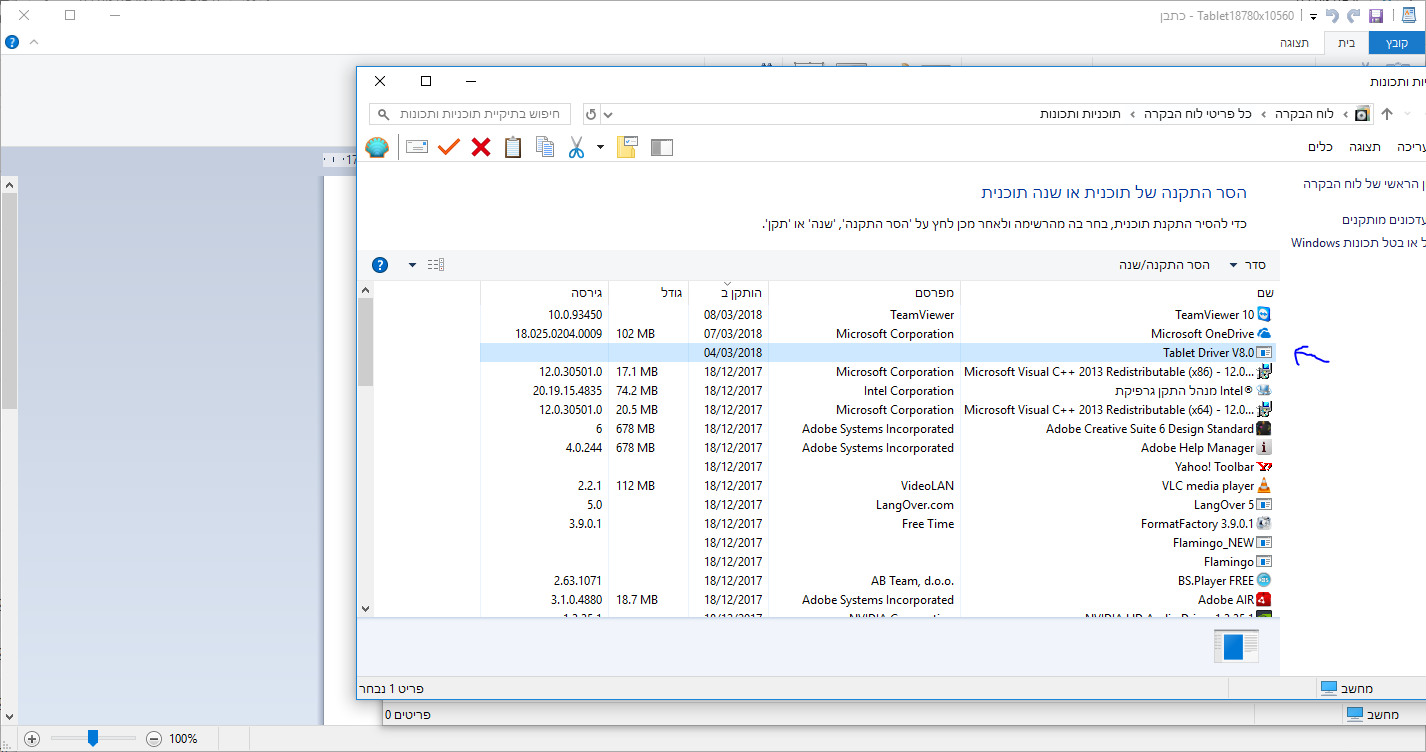Click the WordPad zoom slider handle
Image resolution: width=1426 pixels, height=752 pixels.
coord(93,738)
